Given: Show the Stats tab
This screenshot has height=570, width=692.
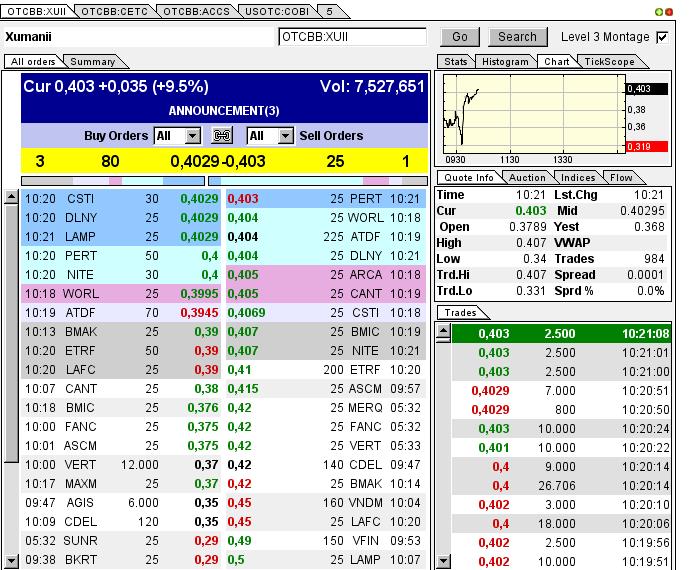Looking at the screenshot, I should point(456,62).
